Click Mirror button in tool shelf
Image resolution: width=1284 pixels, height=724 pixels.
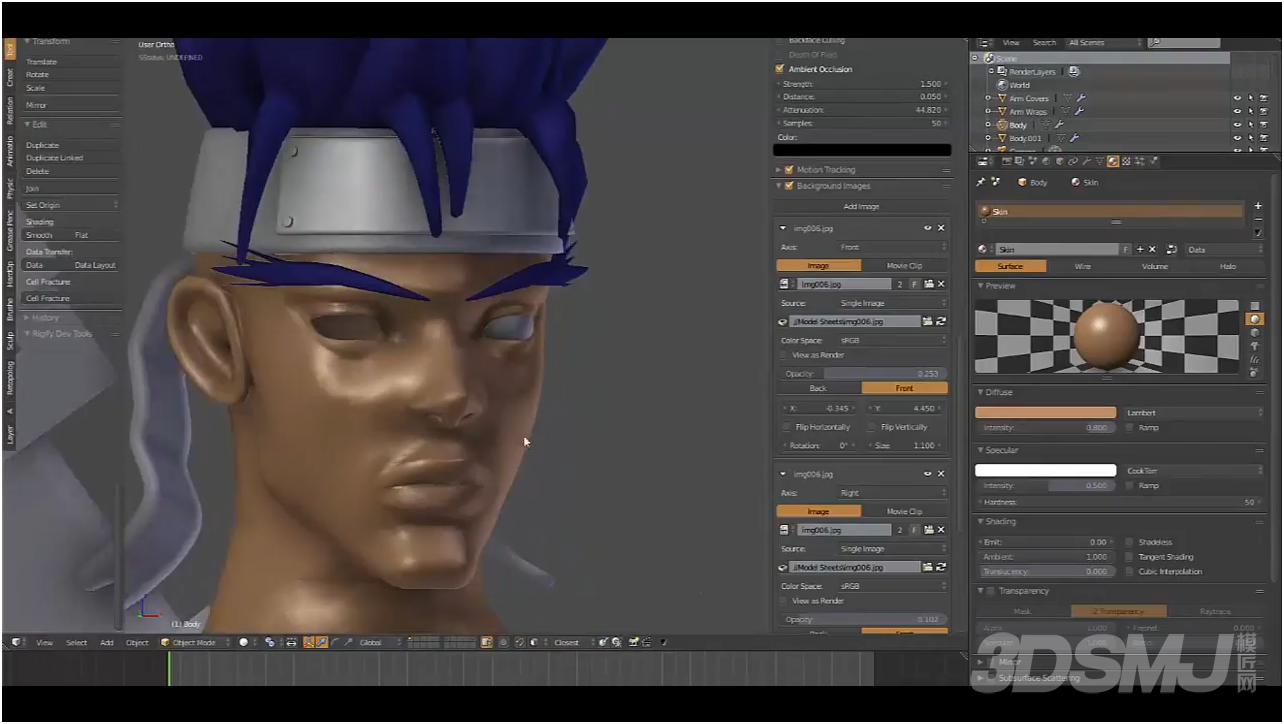pos(71,105)
